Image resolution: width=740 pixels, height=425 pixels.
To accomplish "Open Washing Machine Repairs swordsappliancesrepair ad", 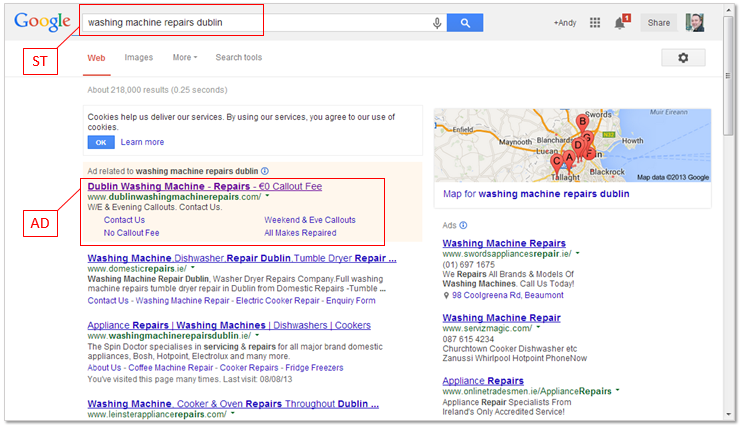I will point(504,243).
